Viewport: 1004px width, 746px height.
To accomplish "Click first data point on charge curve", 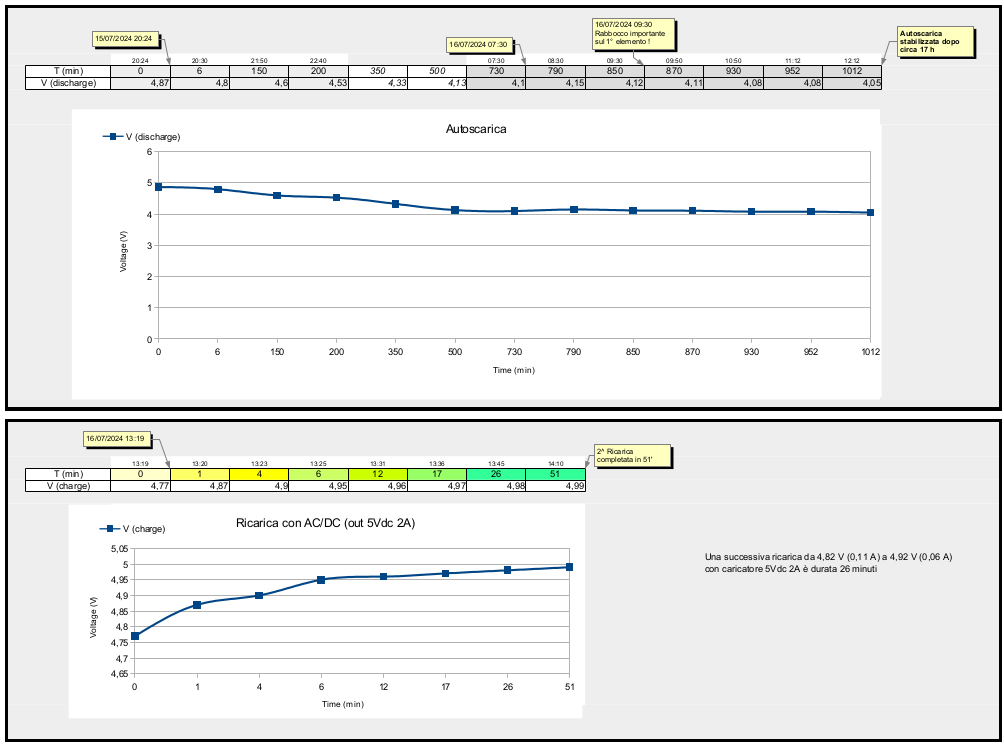I will point(135,636).
